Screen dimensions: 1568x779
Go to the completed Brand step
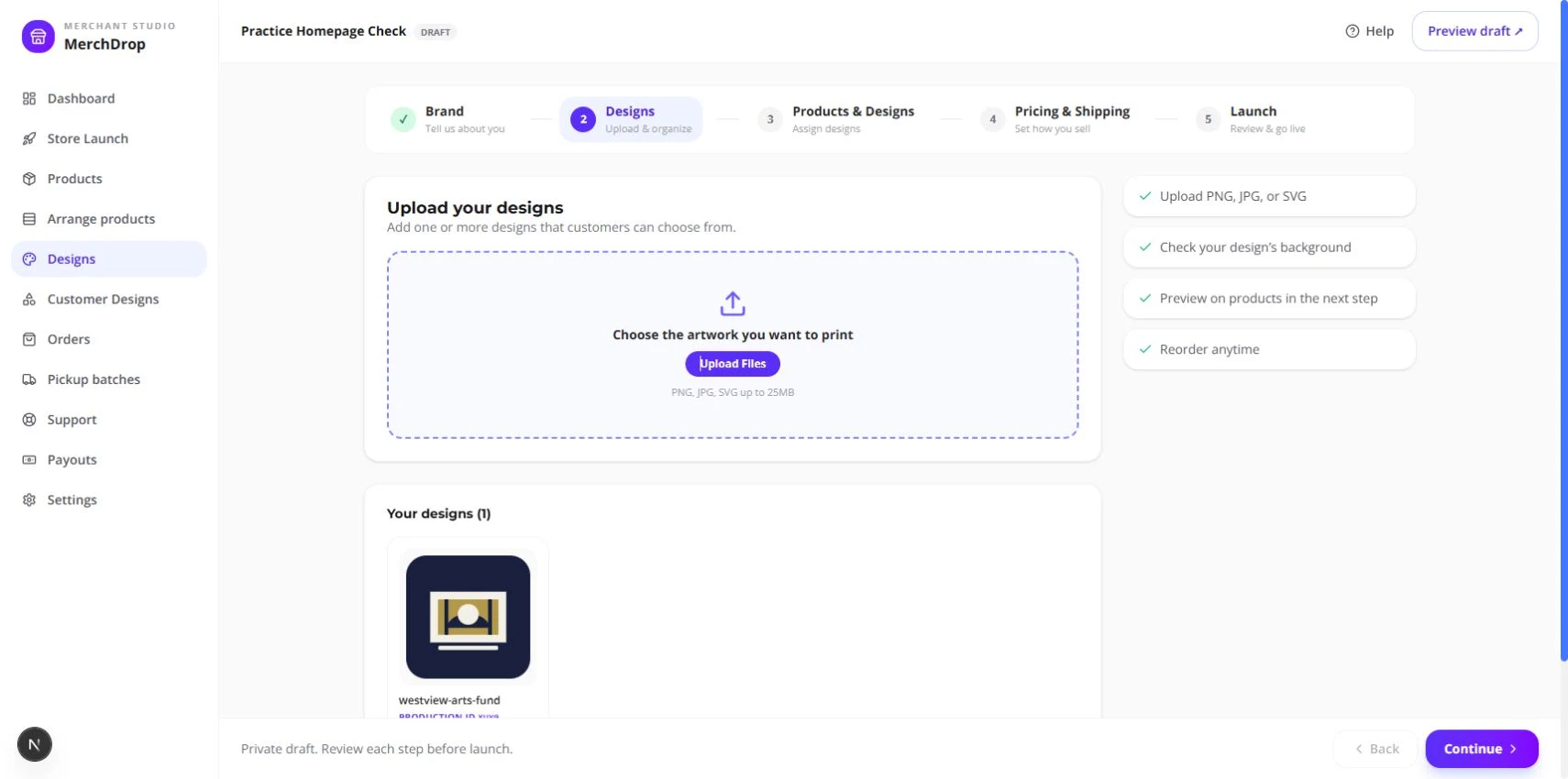click(449, 119)
